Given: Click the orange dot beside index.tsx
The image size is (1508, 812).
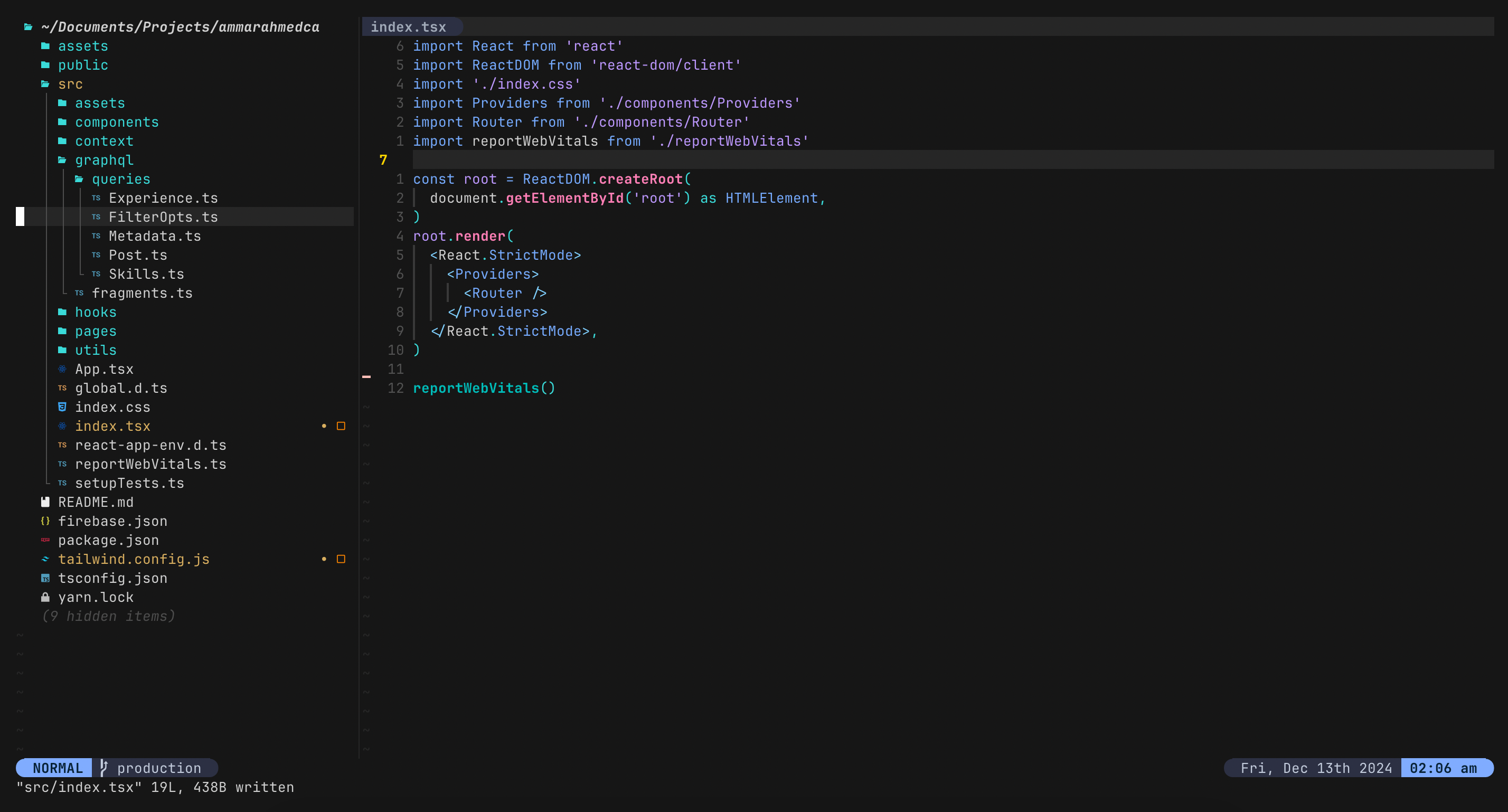Looking at the screenshot, I should click(324, 426).
